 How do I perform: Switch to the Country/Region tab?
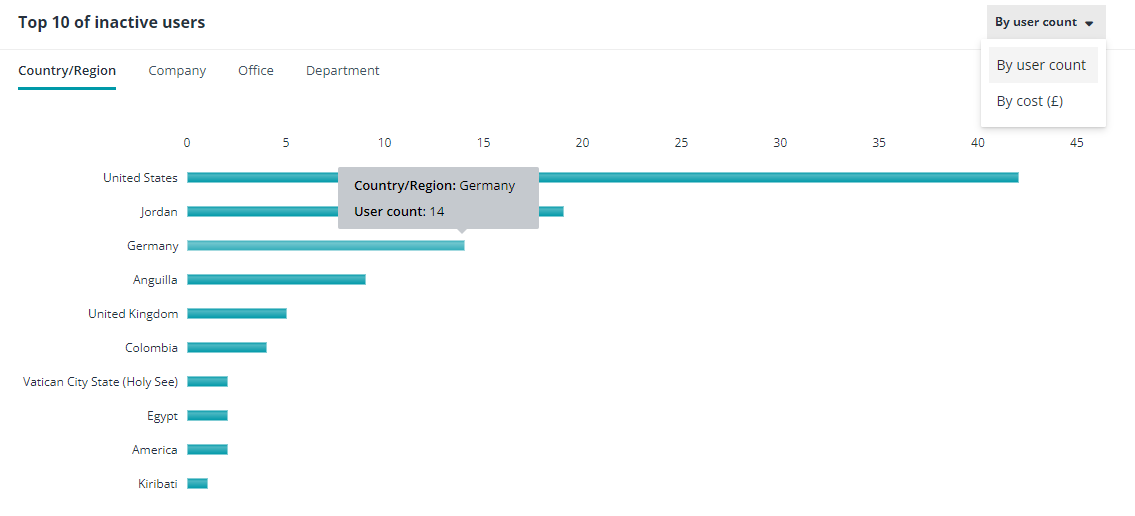click(x=67, y=71)
